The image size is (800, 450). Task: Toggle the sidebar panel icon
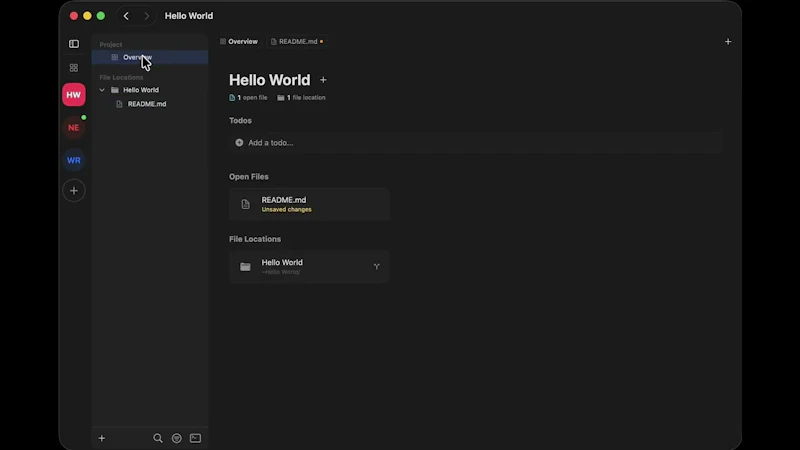pyautogui.click(x=74, y=44)
